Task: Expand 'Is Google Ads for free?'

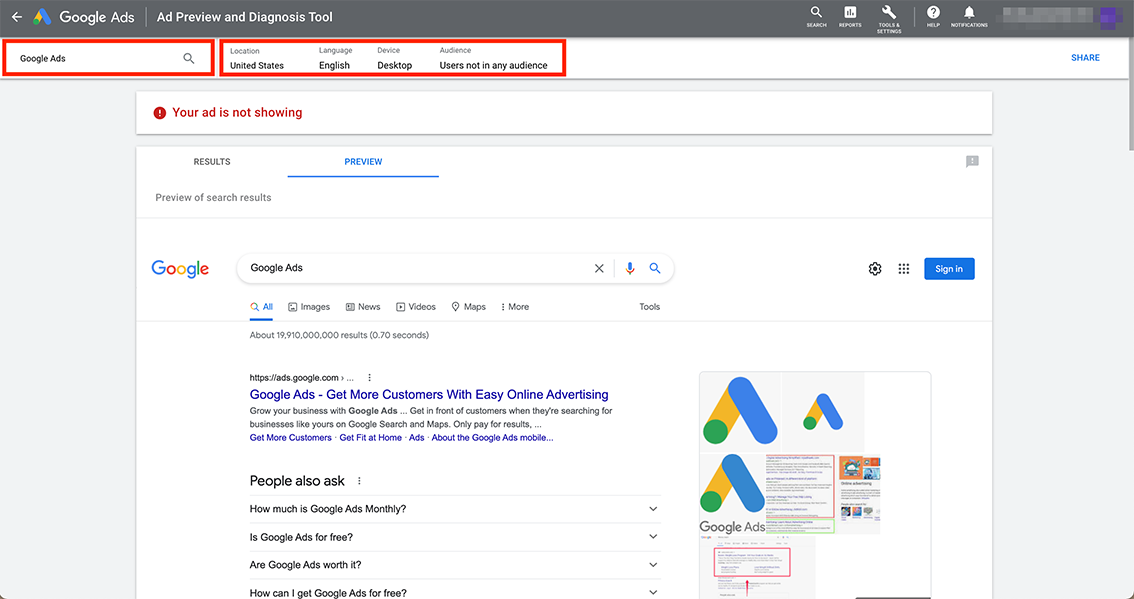Action: (455, 538)
